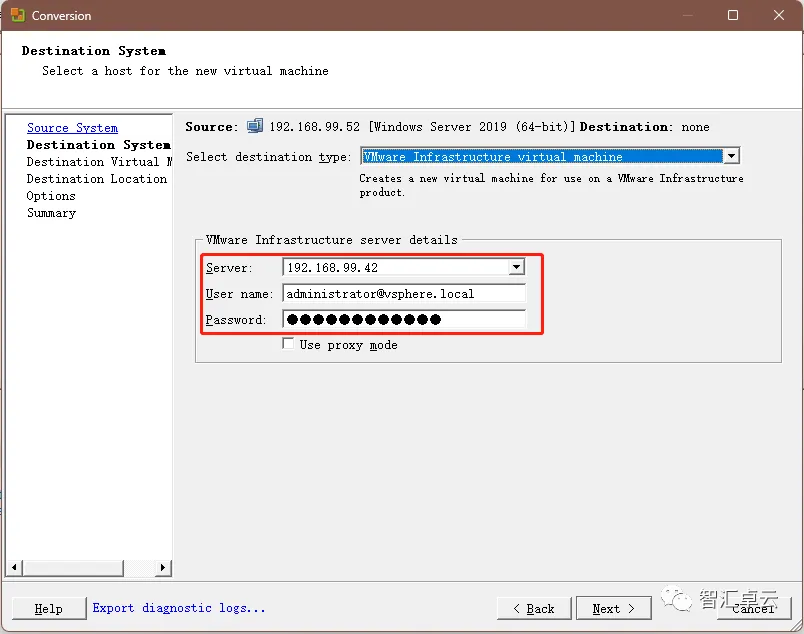Expand the Server address dropdown arrow
Screen dimensions: 804x634
coord(516,267)
